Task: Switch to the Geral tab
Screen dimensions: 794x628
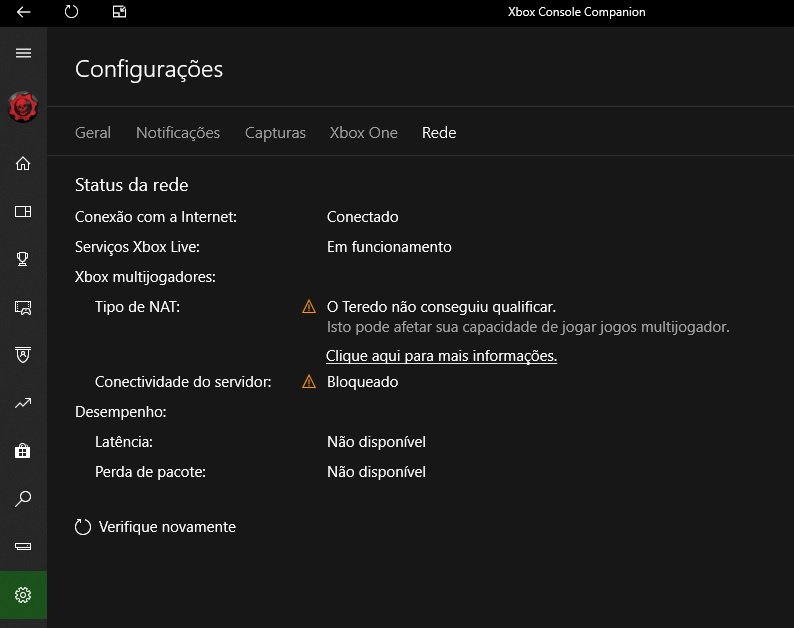Action: (93, 133)
